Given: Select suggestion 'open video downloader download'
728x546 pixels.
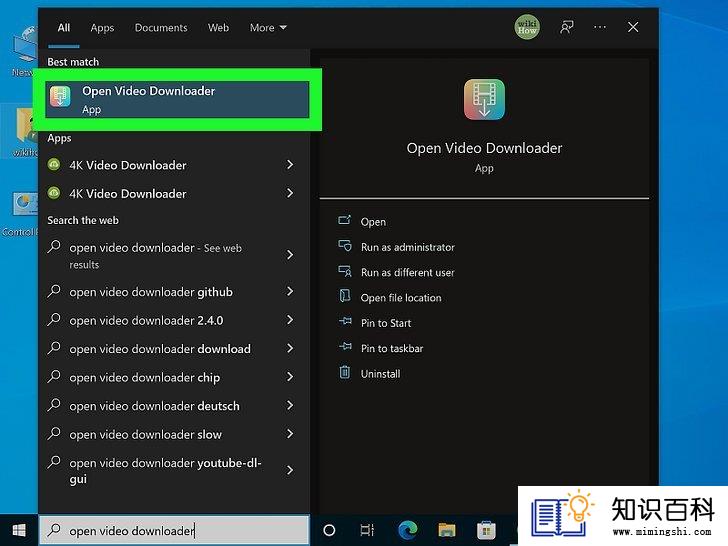Looking at the screenshot, I should [174, 349].
